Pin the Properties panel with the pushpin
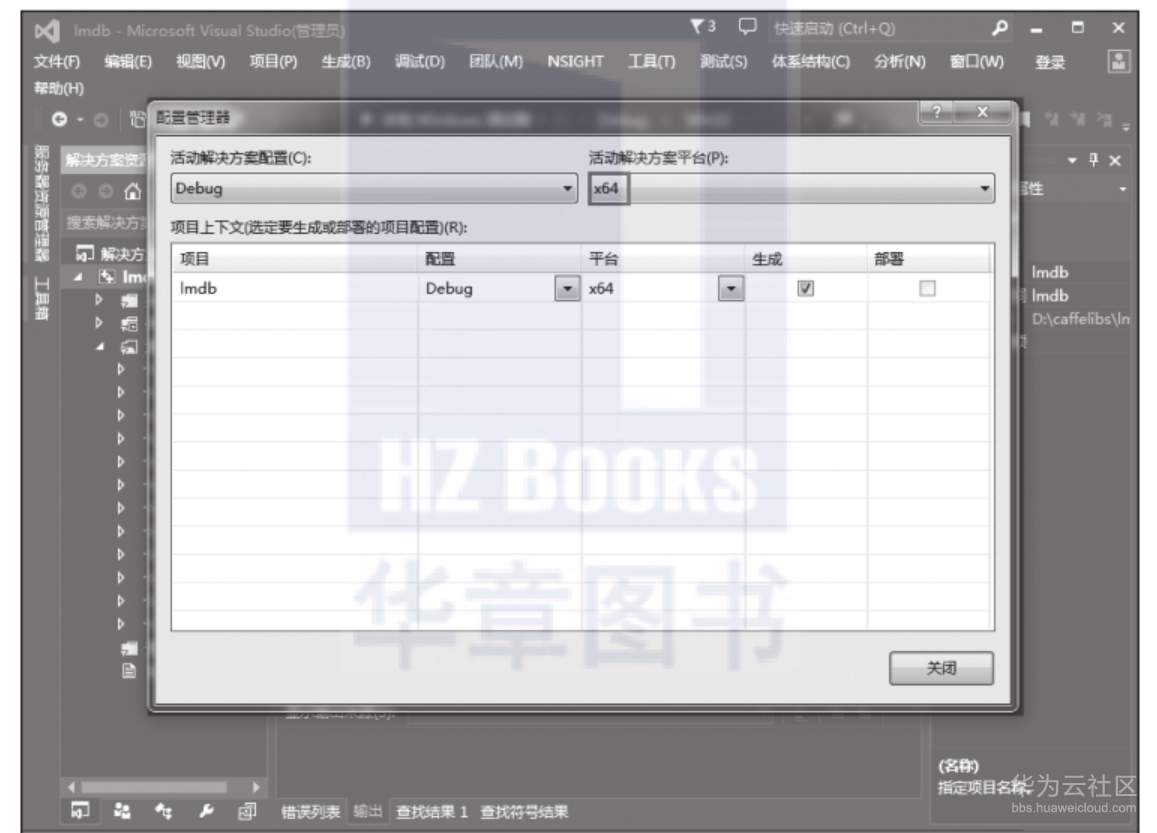Viewport: 1157px width, 833px height. (x=1094, y=159)
